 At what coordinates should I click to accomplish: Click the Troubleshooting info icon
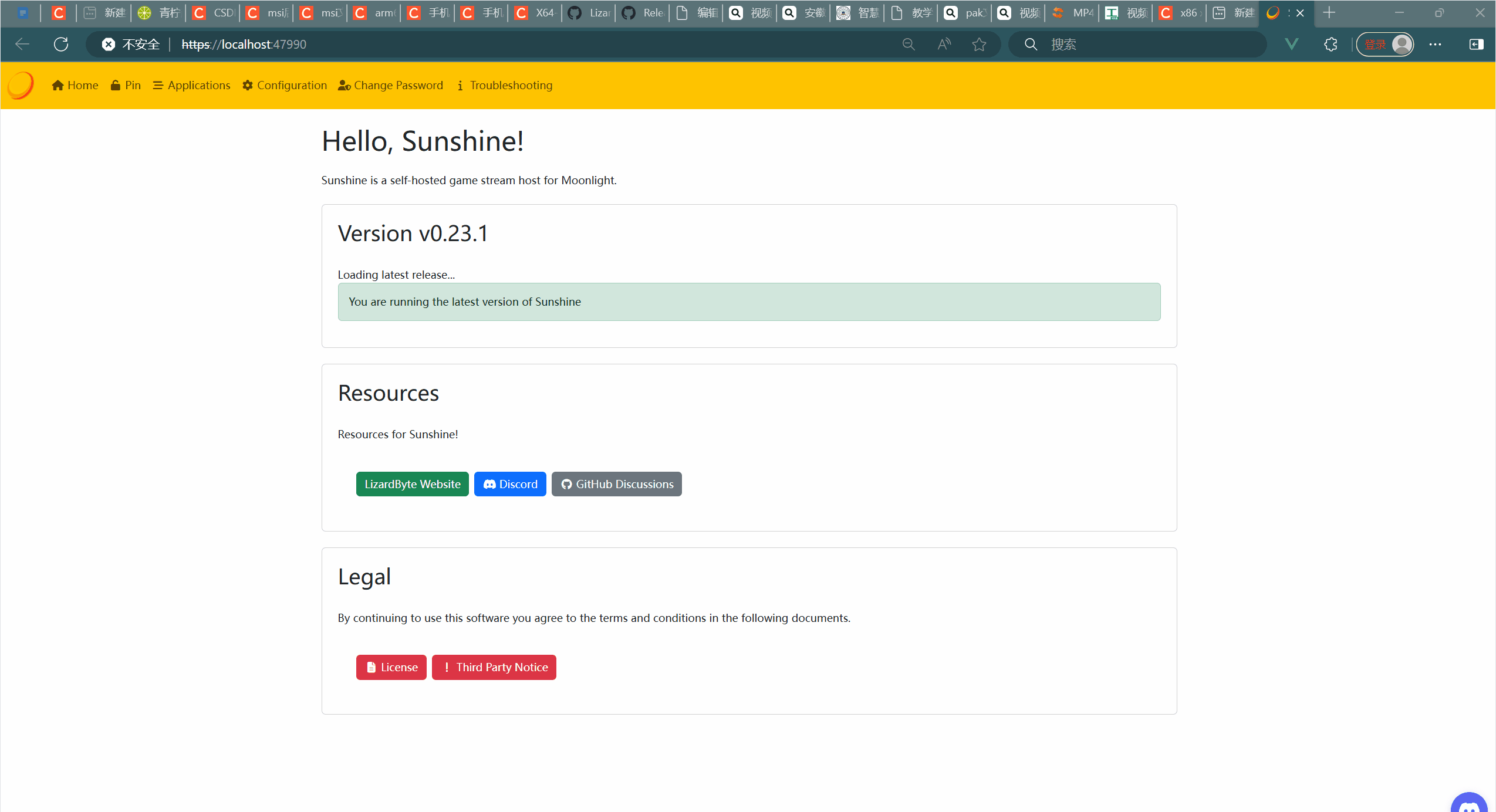(x=461, y=85)
